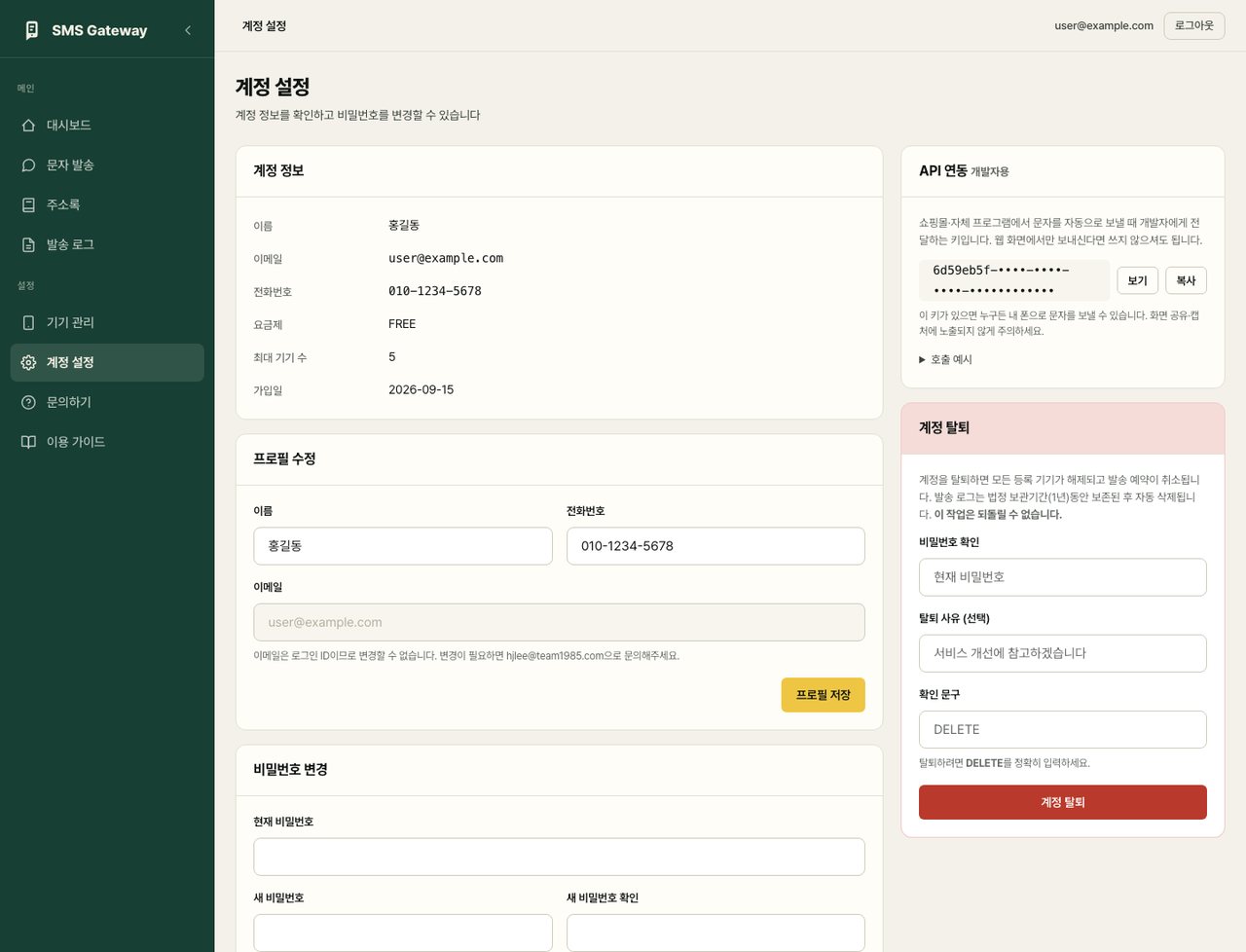
Task: Click the 가입일 value 2026-09-15
Action: 421,389
